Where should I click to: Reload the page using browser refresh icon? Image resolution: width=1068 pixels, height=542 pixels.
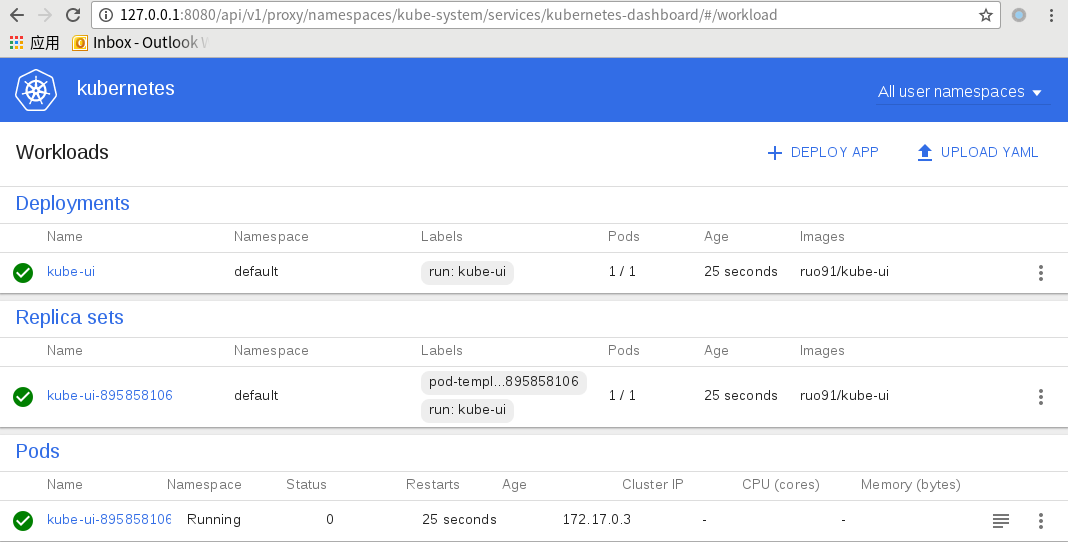click(x=73, y=15)
